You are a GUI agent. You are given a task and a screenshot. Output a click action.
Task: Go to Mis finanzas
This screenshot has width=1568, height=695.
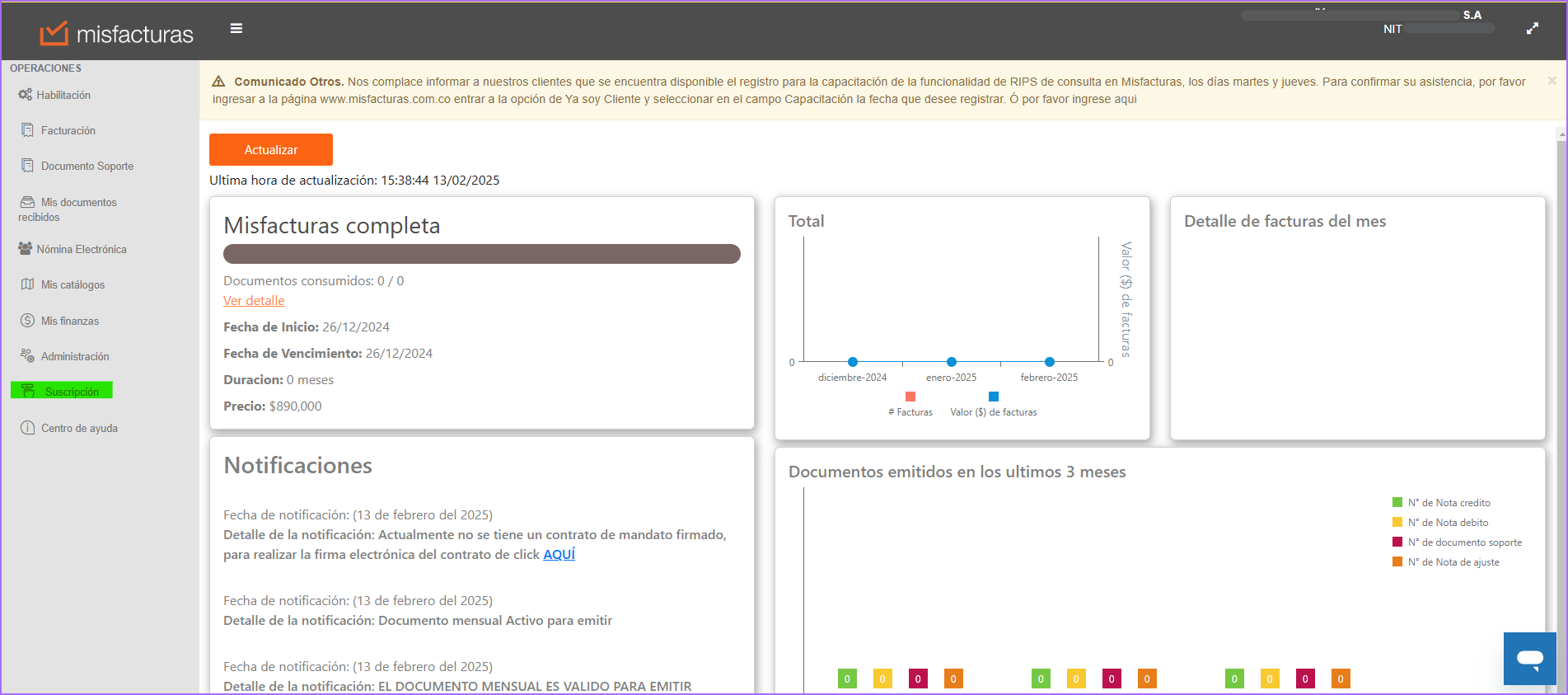click(x=70, y=321)
